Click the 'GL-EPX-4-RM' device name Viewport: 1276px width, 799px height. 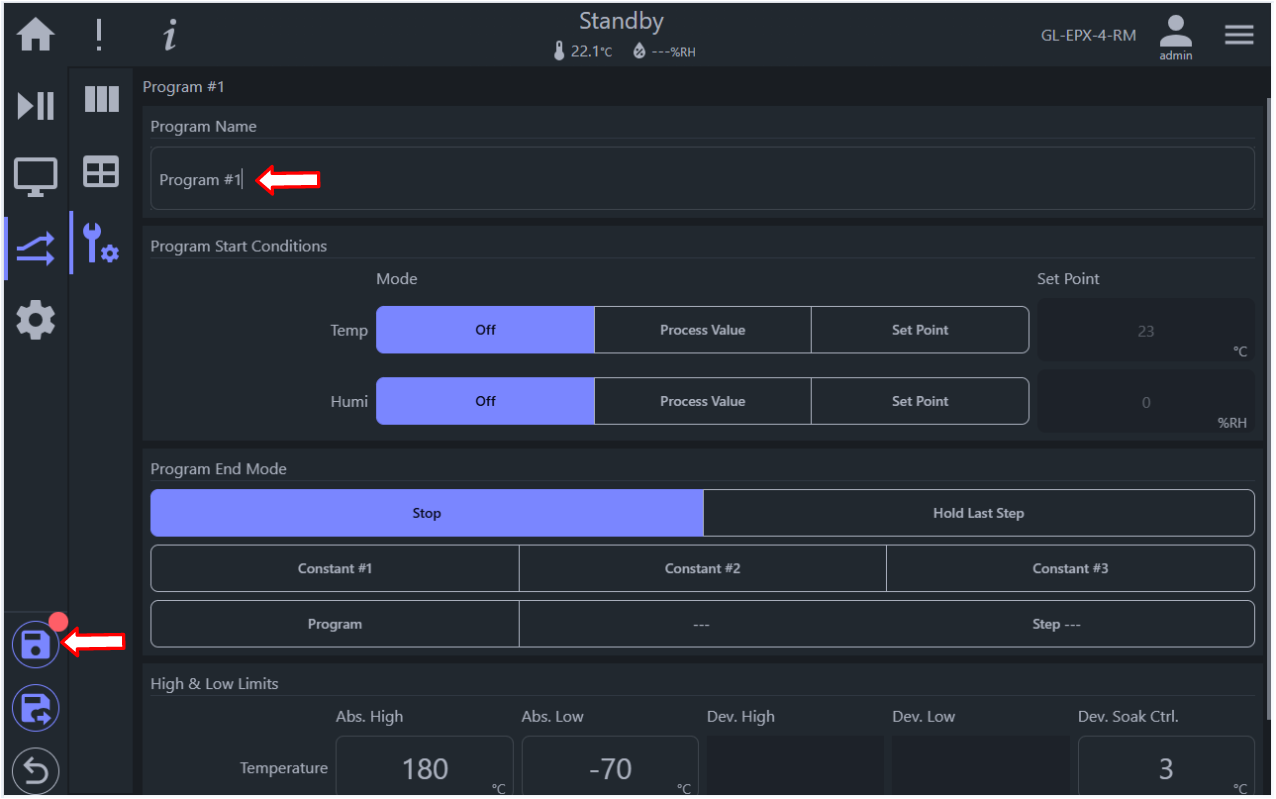coord(1088,35)
